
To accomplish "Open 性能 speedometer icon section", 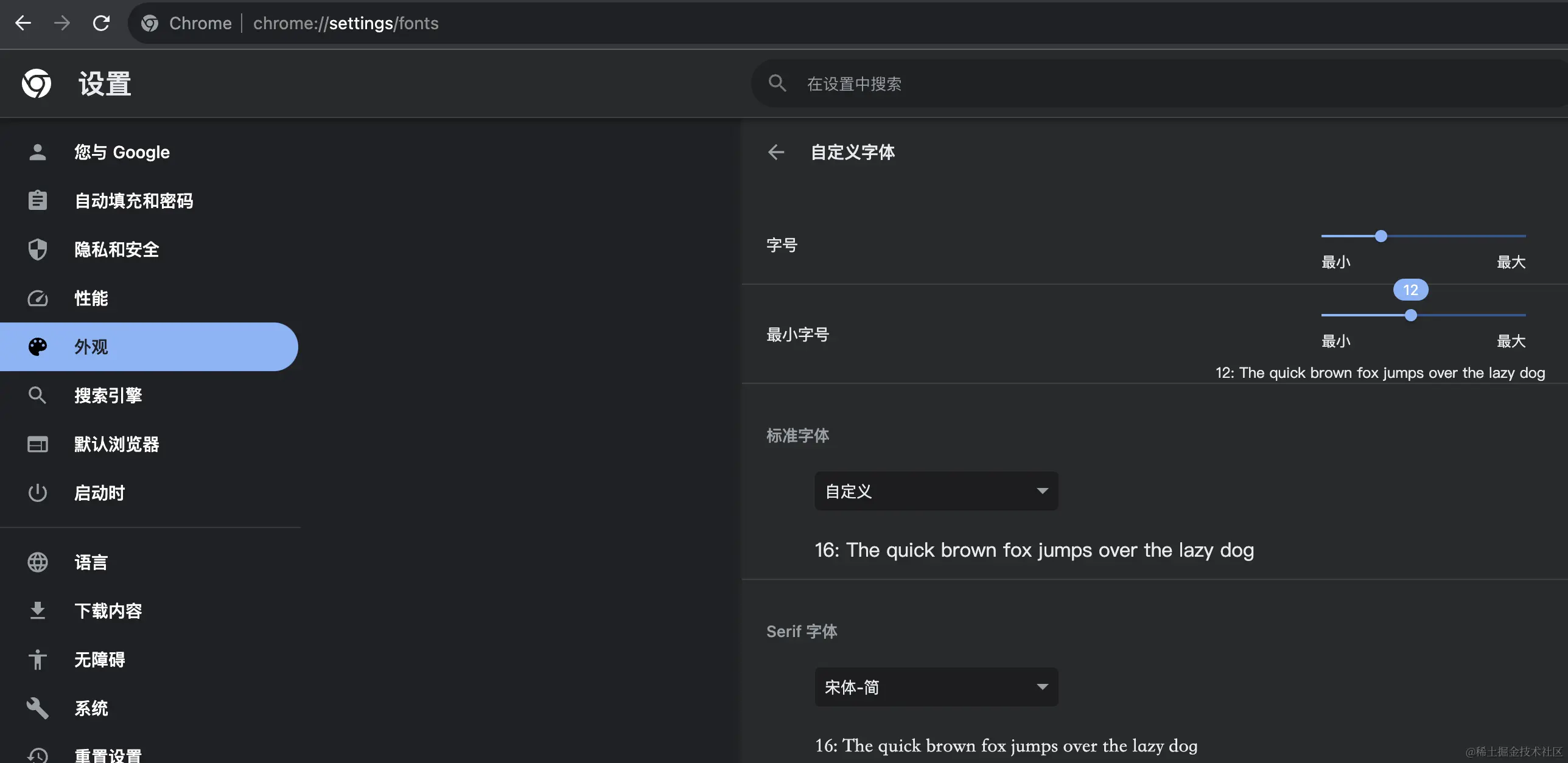I will 38,298.
